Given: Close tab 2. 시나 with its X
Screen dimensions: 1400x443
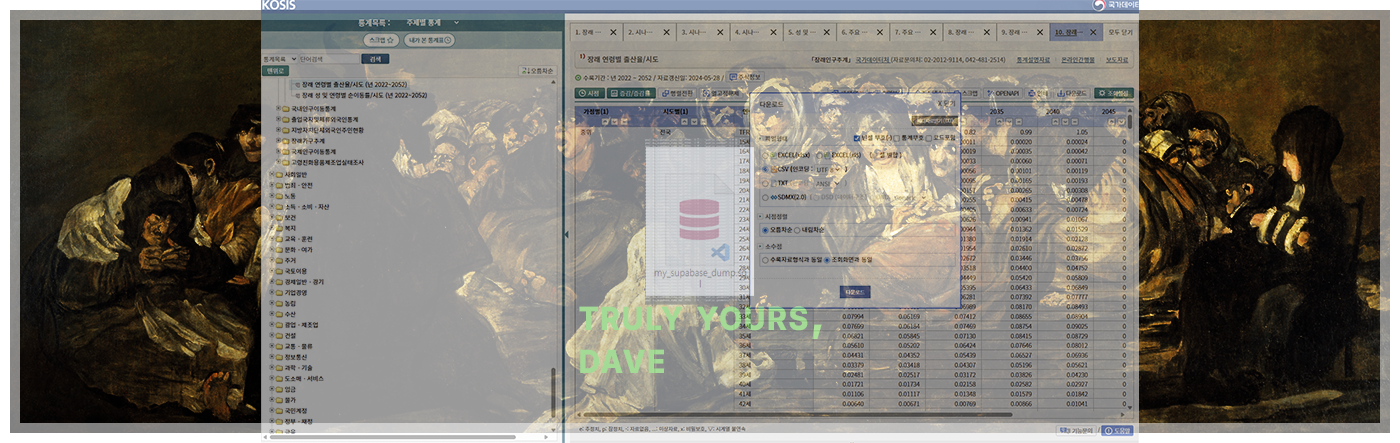Looking at the screenshot, I should click(667, 32).
